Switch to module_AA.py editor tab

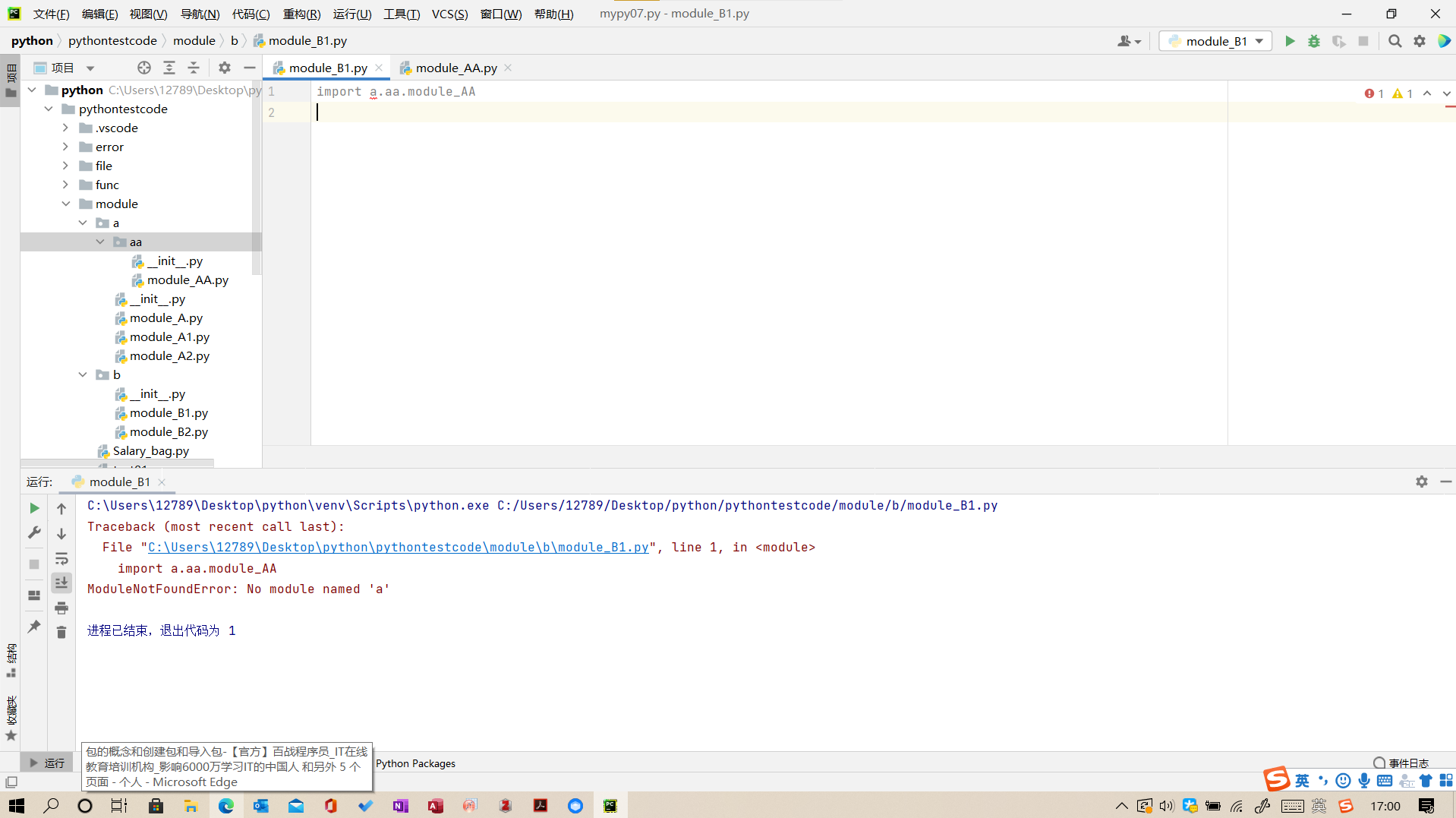pos(455,68)
